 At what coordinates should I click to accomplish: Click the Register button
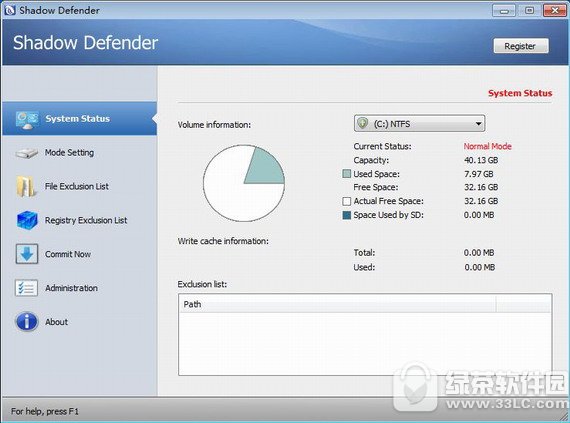pyautogui.click(x=521, y=46)
